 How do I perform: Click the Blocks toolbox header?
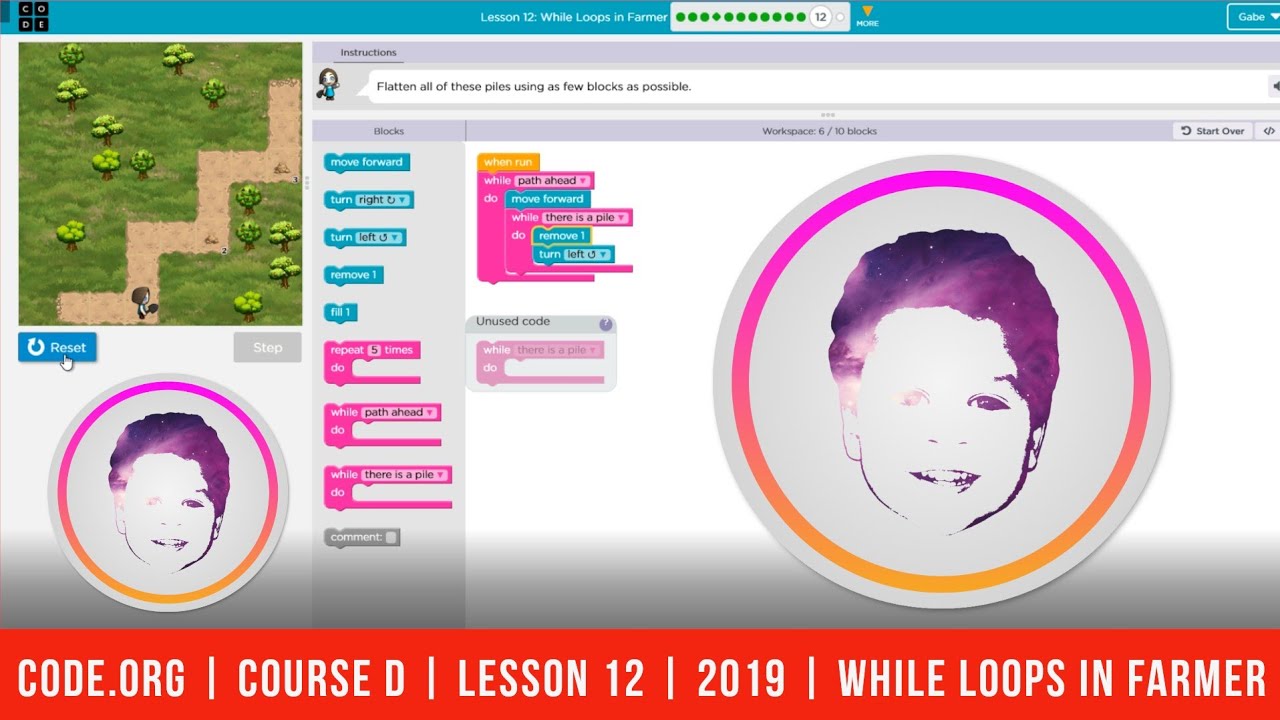coord(388,131)
